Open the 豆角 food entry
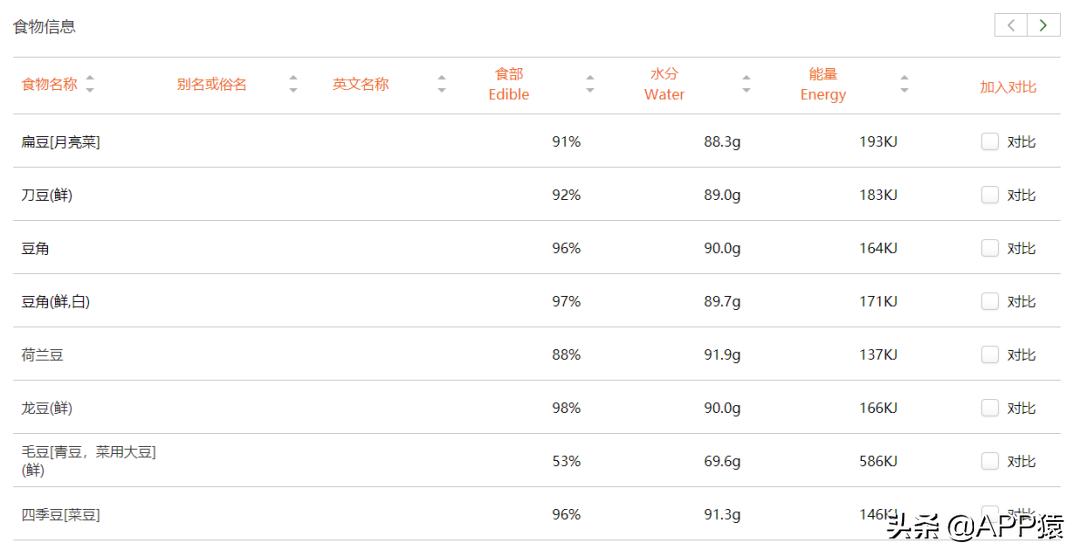 pos(36,249)
